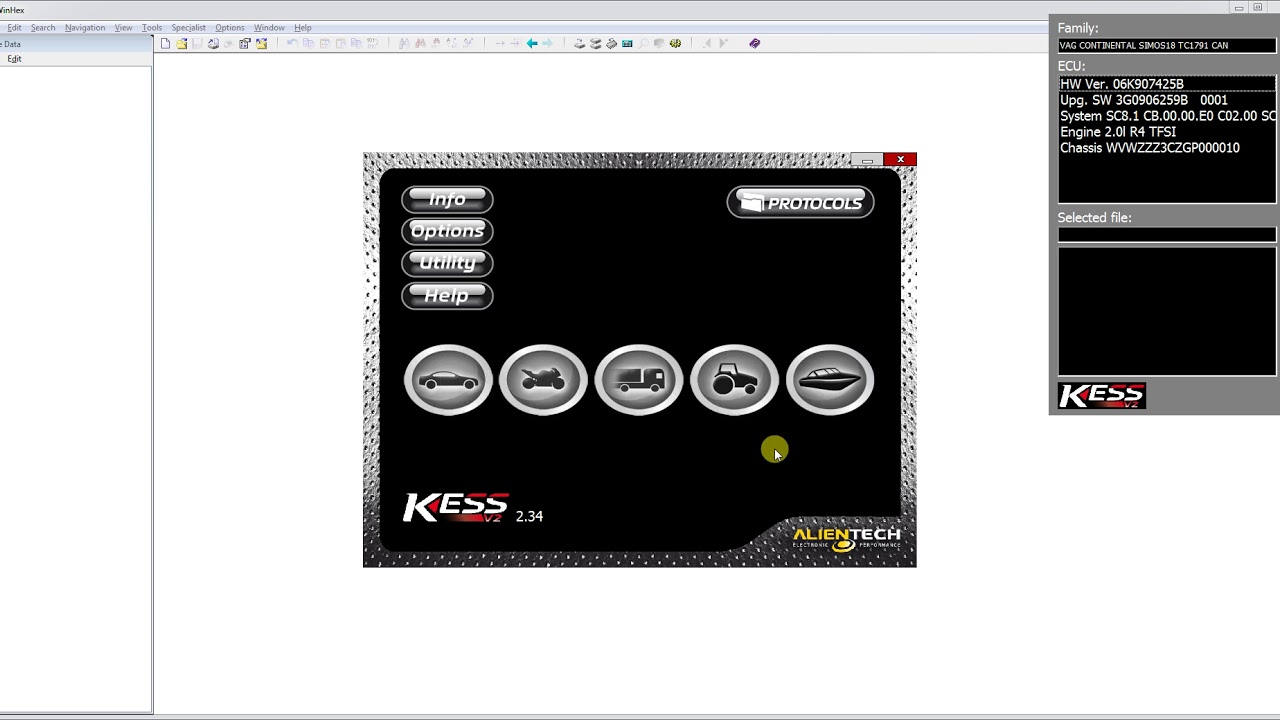The height and width of the screenshot is (720, 1280).
Task: Open the KESS Utility button
Action: [x=447, y=263]
